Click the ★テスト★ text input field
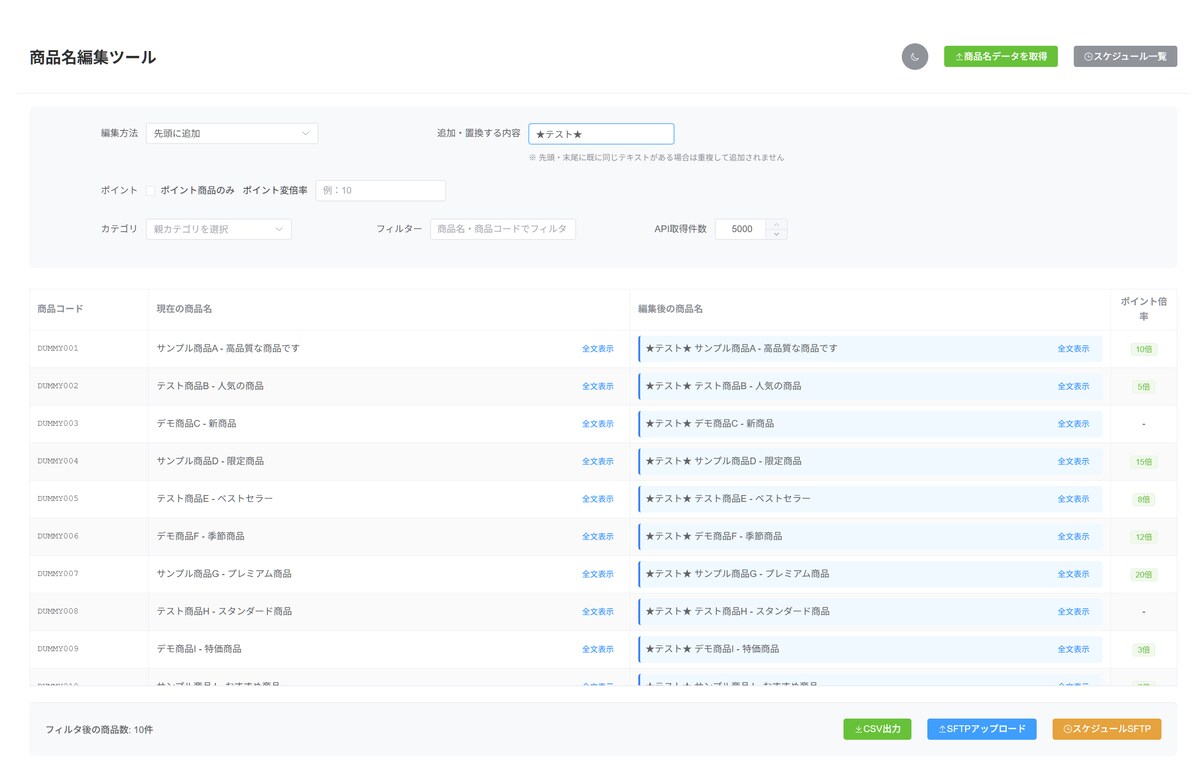The height and width of the screenshot is (760, 1200). 601,134
